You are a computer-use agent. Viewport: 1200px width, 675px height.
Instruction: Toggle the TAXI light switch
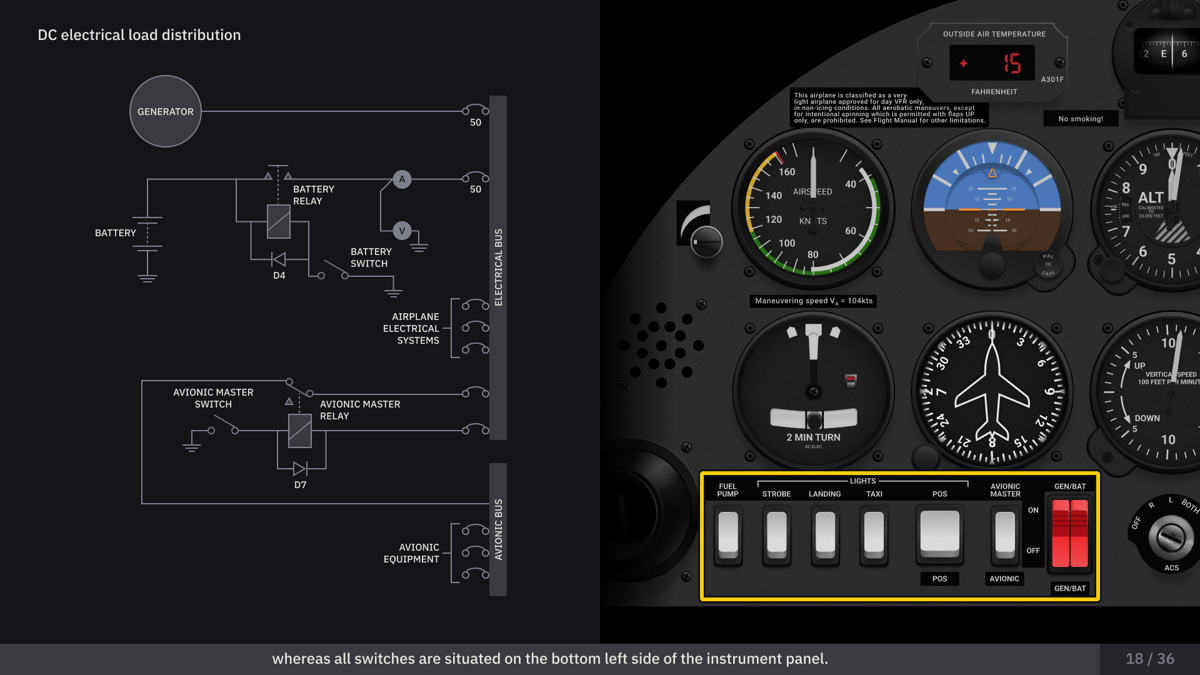(873, 535)
